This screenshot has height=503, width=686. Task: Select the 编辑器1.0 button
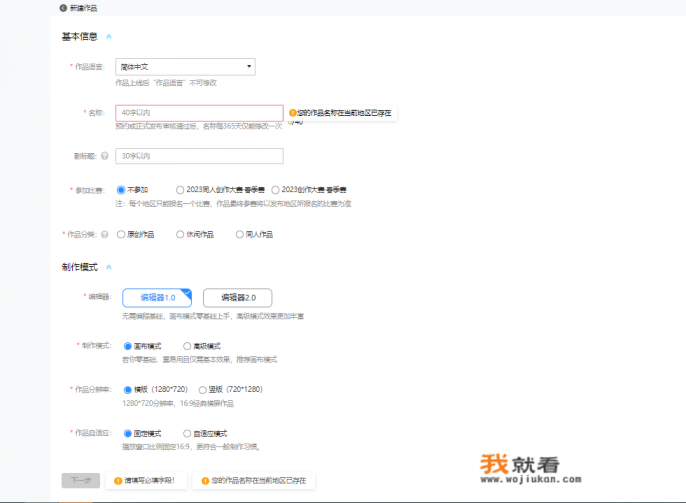[x=157, y=298]
